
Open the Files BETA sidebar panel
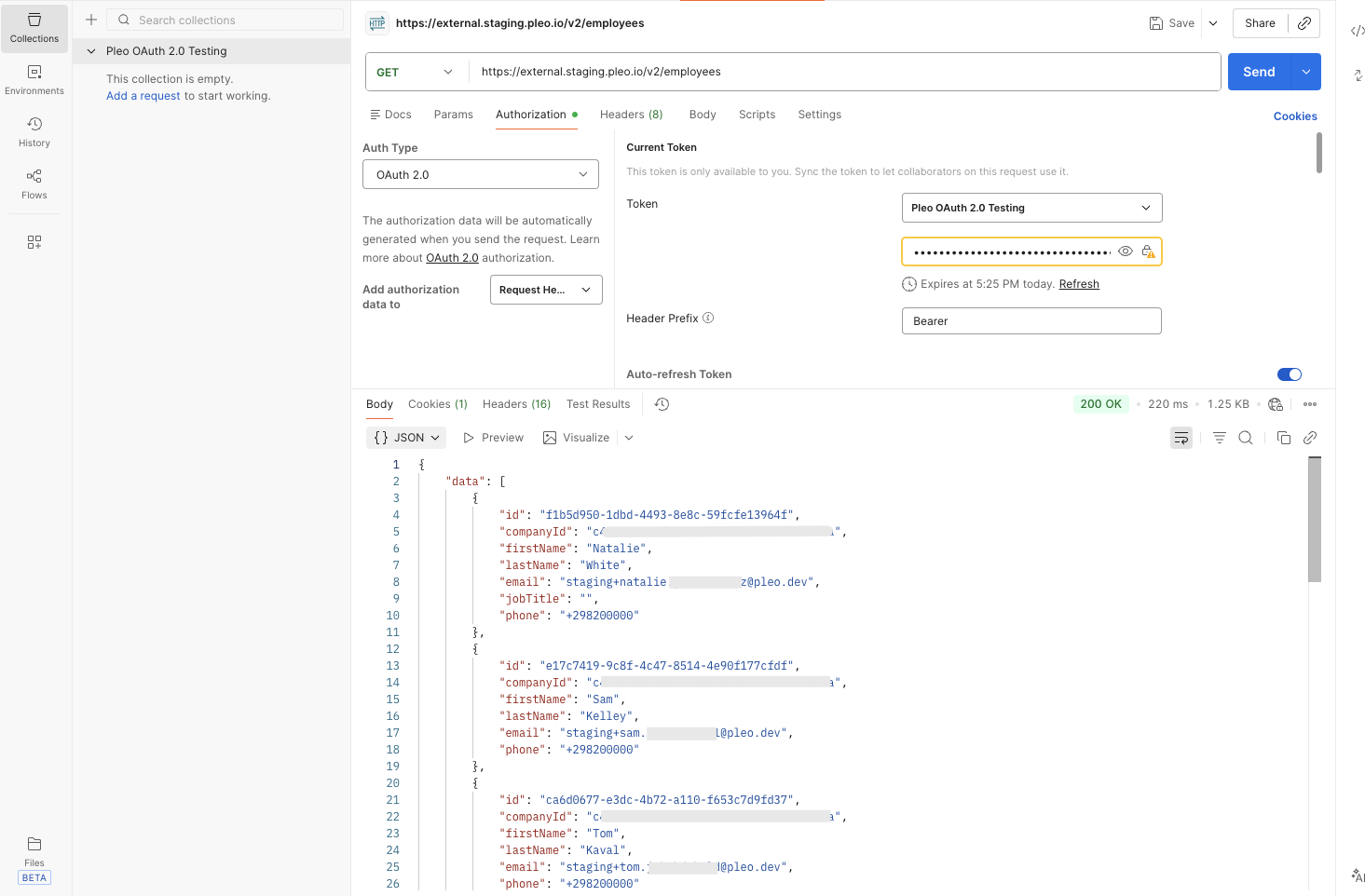pos(34,852)
